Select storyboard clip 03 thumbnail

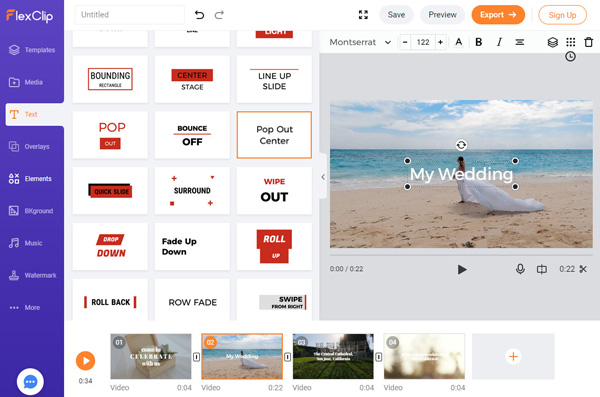(333, 356)
